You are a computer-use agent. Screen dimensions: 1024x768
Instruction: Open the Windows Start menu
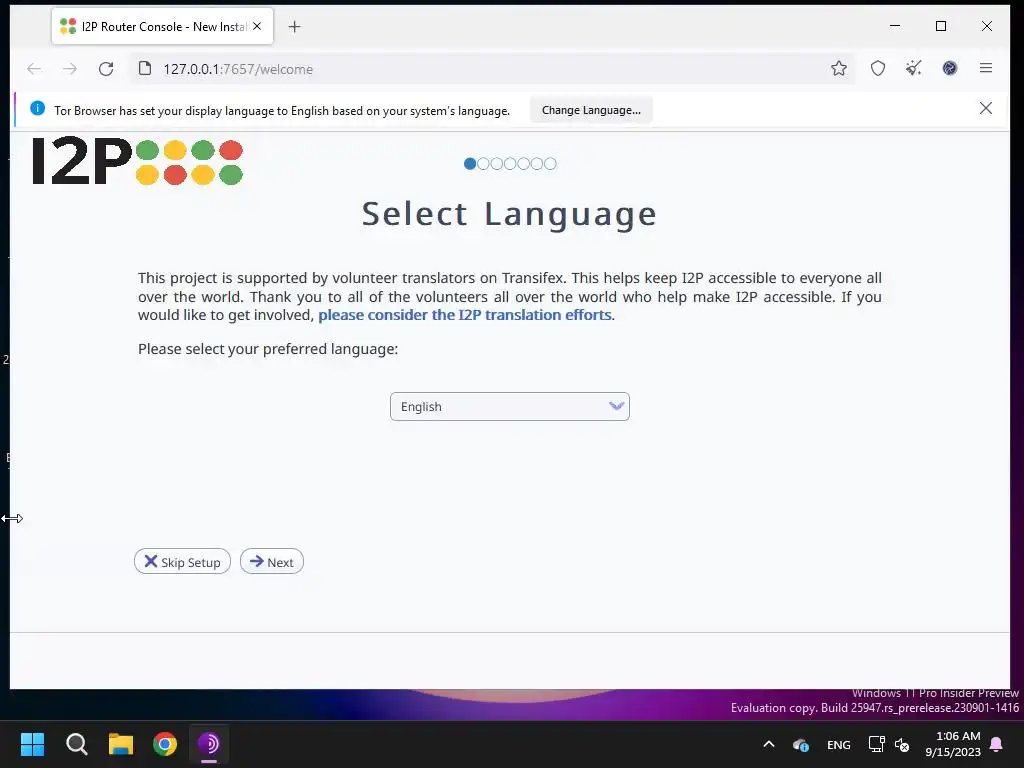(32, 744)
